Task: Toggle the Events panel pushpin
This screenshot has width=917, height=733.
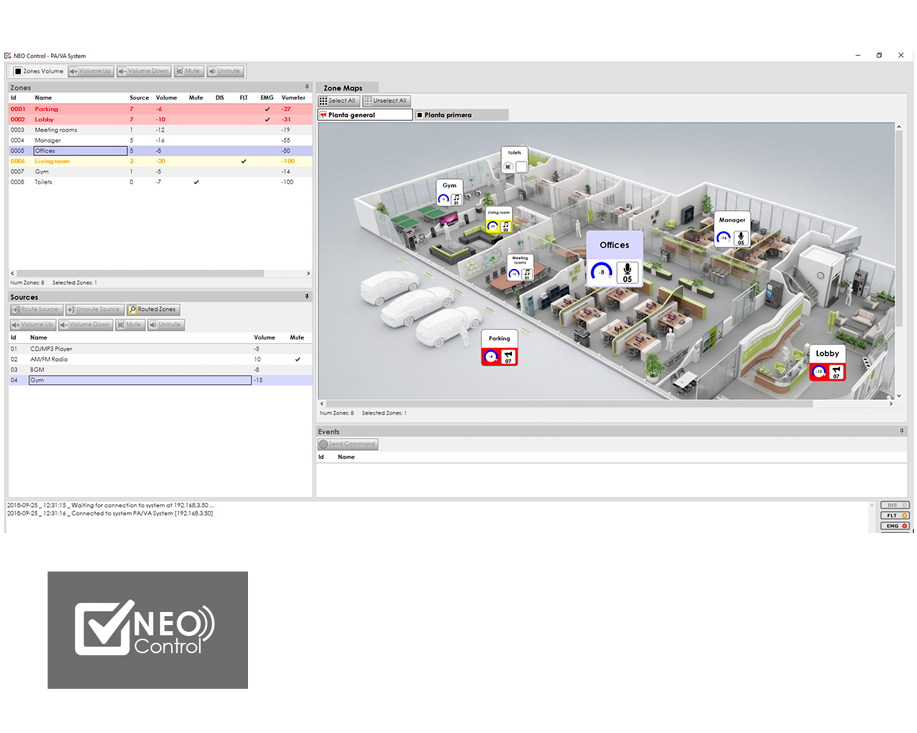Action: point(902,431)
